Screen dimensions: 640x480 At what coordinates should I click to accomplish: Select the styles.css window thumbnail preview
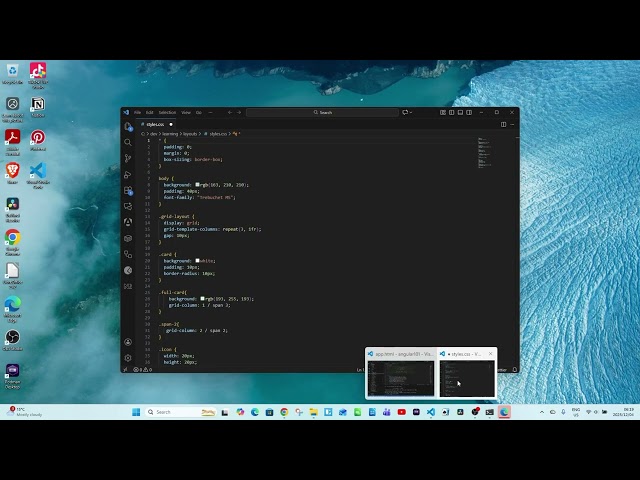tap(467, 378)
